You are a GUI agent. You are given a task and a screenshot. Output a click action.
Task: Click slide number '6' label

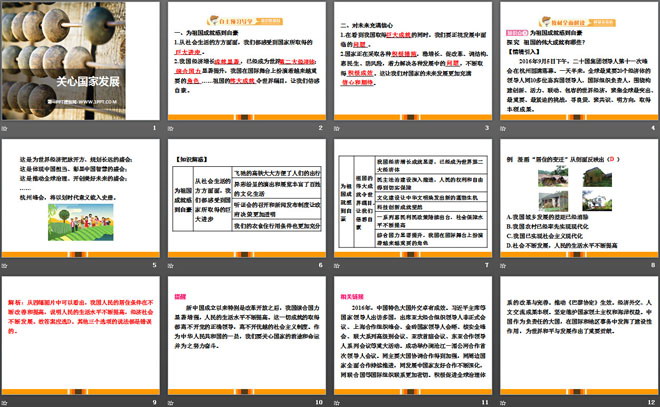(x=321, y=265)
